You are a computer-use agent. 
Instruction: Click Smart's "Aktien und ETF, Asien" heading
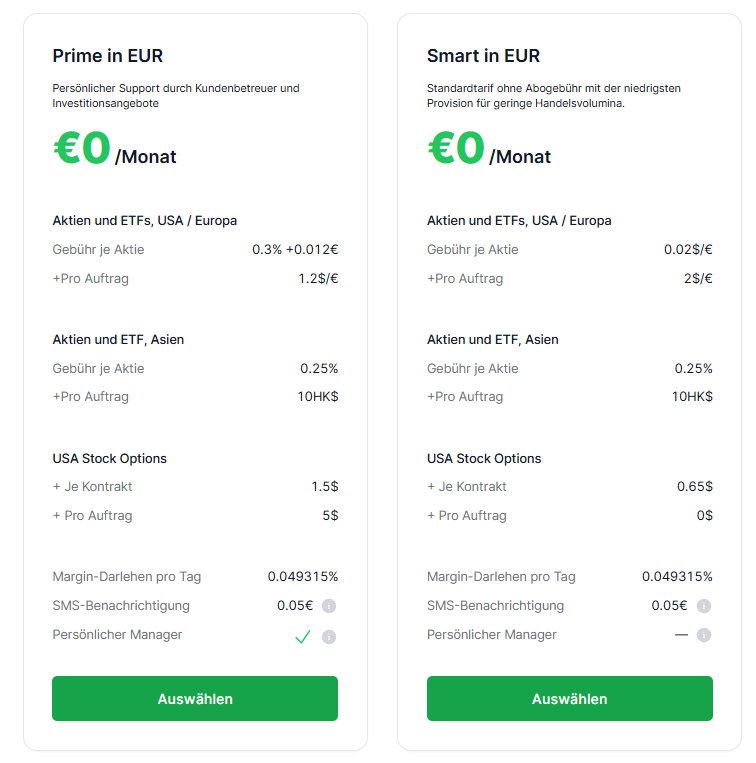point(493,340)
